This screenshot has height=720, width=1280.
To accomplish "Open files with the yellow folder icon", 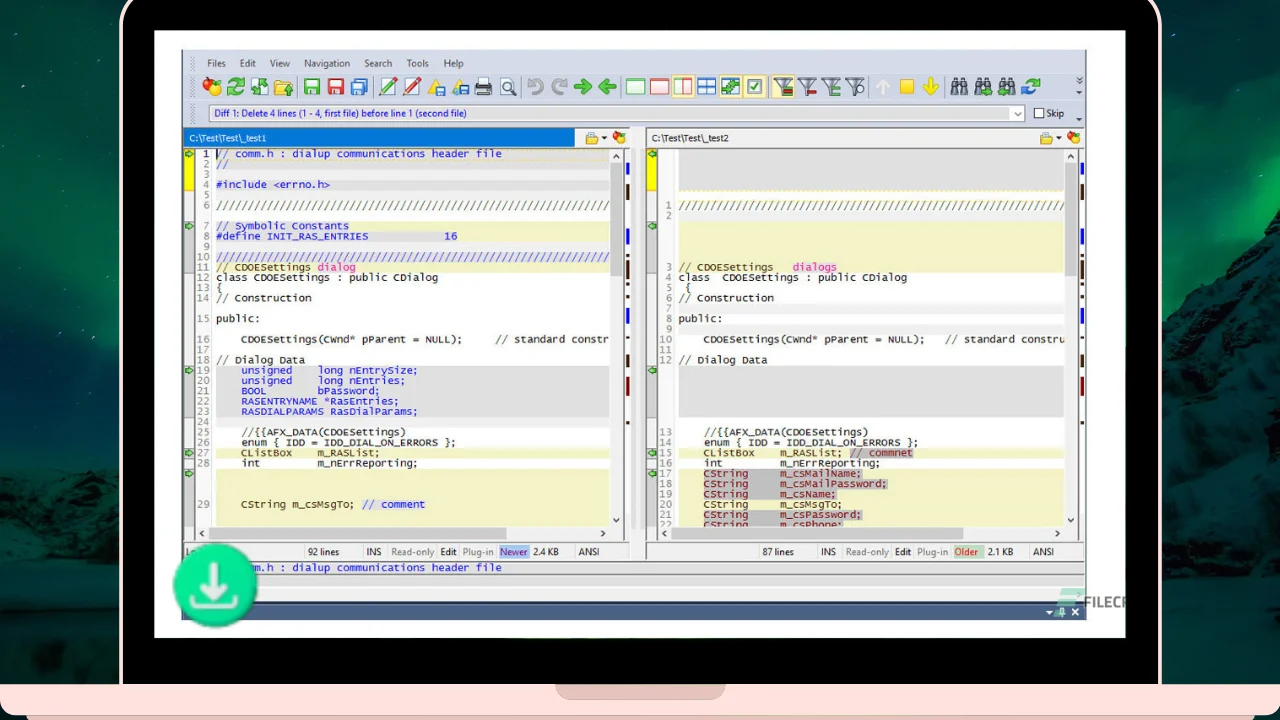I will point(284,87).
